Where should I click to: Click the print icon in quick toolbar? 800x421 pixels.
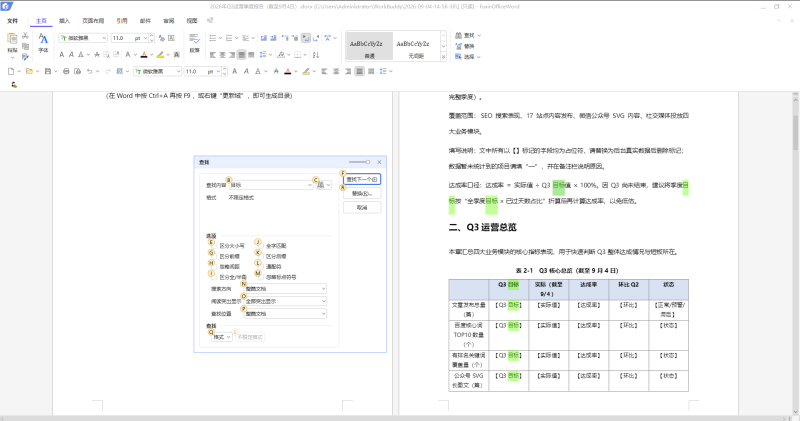(x=66, y=71)
